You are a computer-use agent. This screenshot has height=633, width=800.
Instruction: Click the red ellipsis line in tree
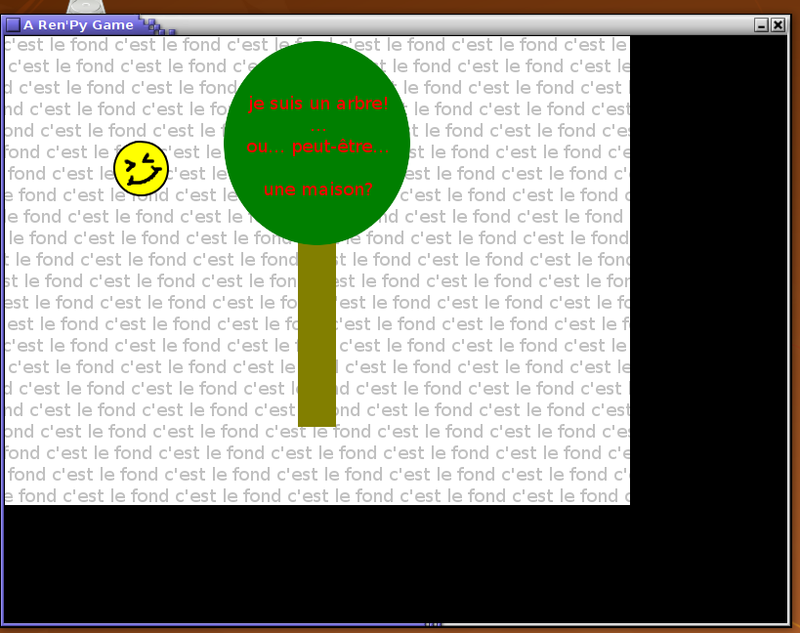(x=317, y=126)
